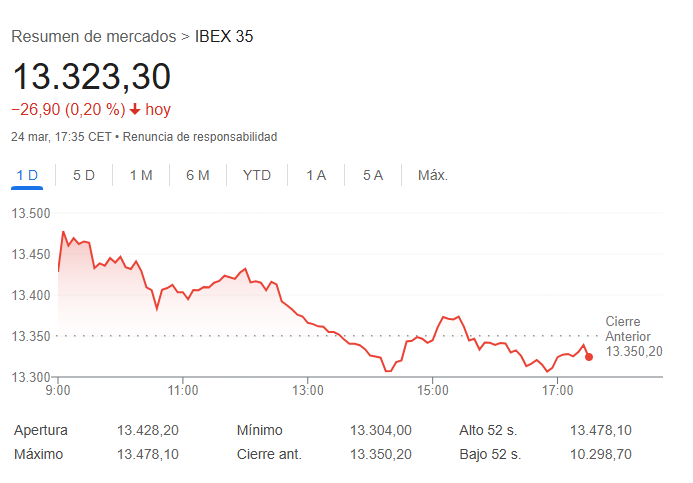Screen dimensions: 693x483
Task: Click the 13.323,30 index price
Action: click(91, 77)
